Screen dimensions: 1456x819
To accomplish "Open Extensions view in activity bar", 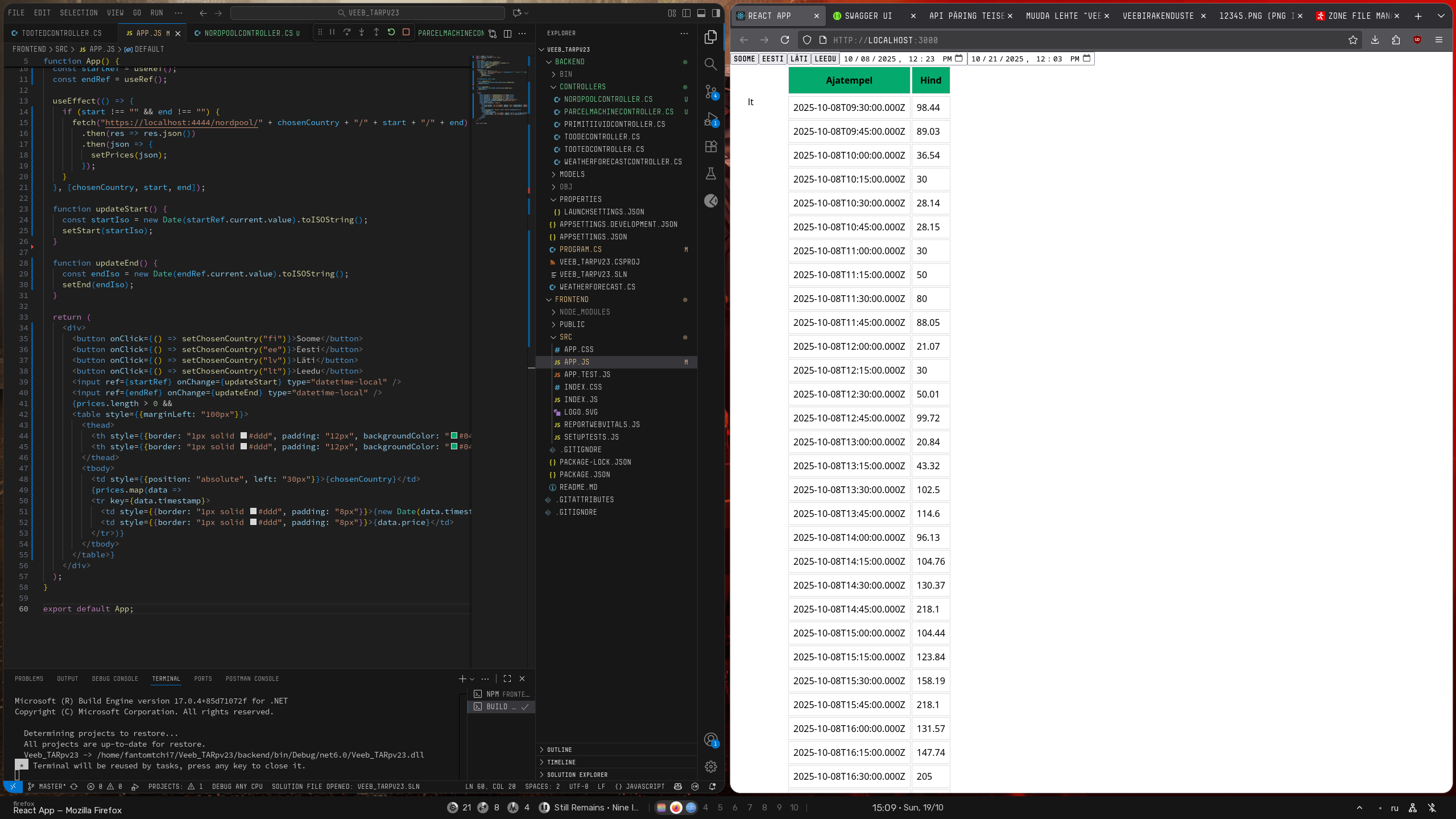I will point(711,147).
